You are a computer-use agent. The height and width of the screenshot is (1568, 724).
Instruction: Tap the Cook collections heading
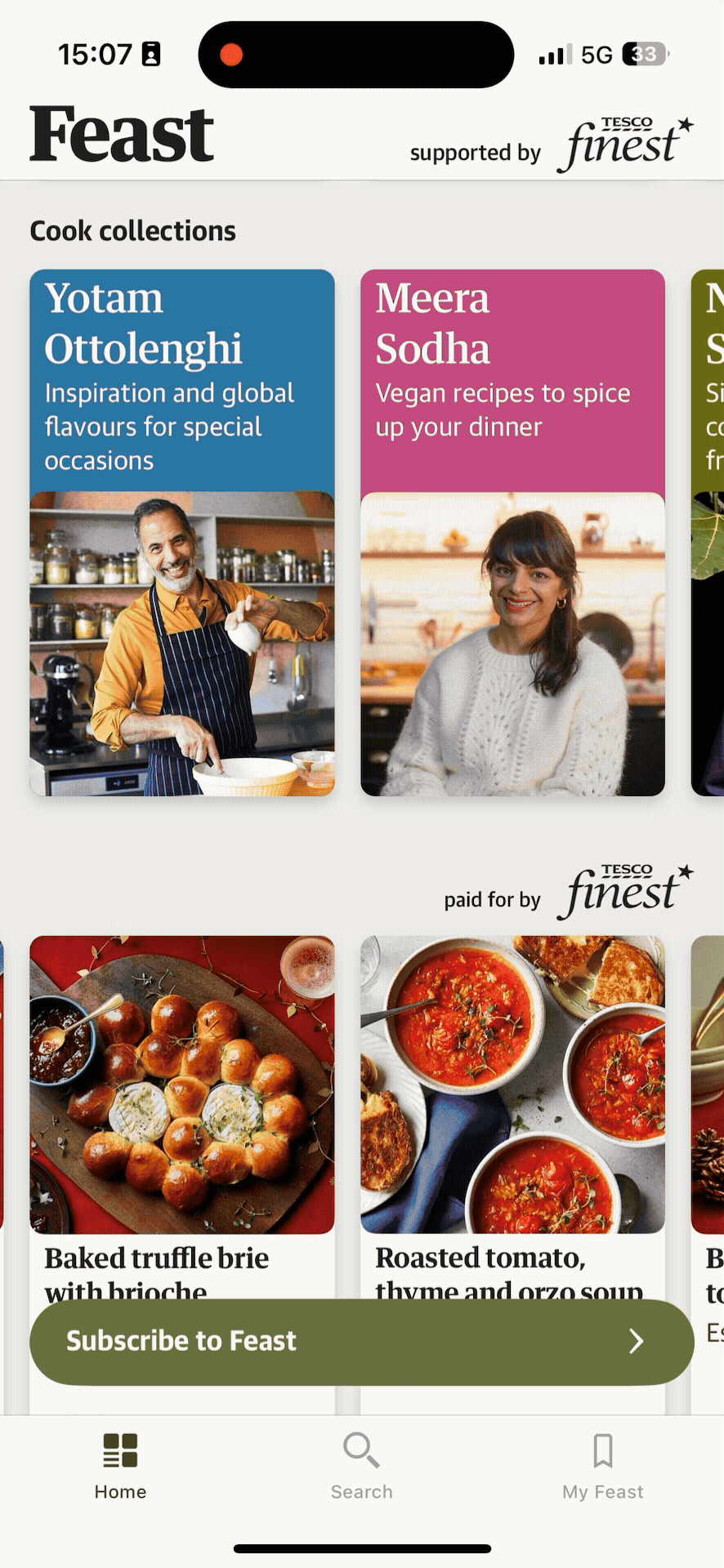(133, 231)
